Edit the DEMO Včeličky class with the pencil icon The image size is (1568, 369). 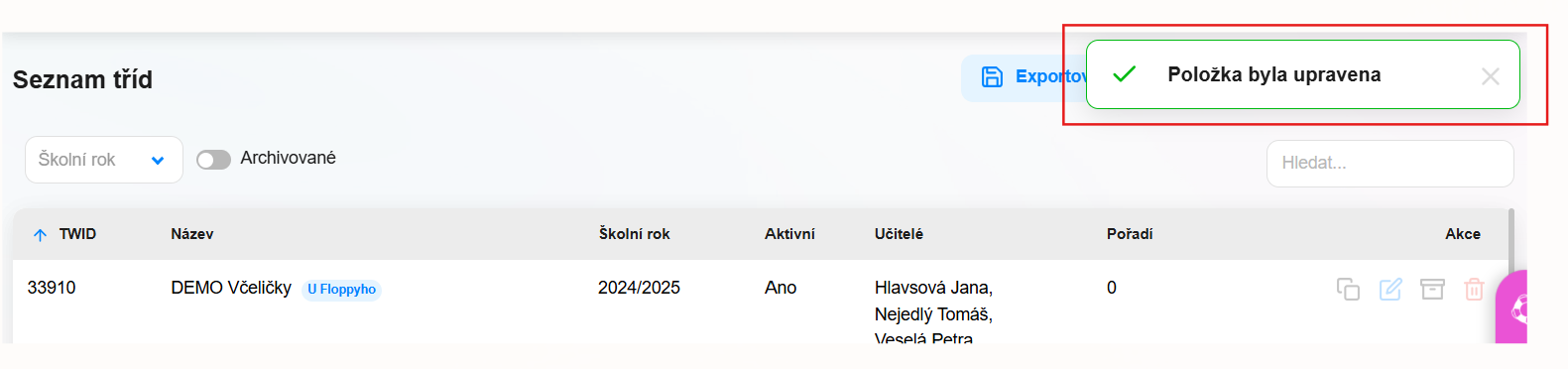point(1390,289)
